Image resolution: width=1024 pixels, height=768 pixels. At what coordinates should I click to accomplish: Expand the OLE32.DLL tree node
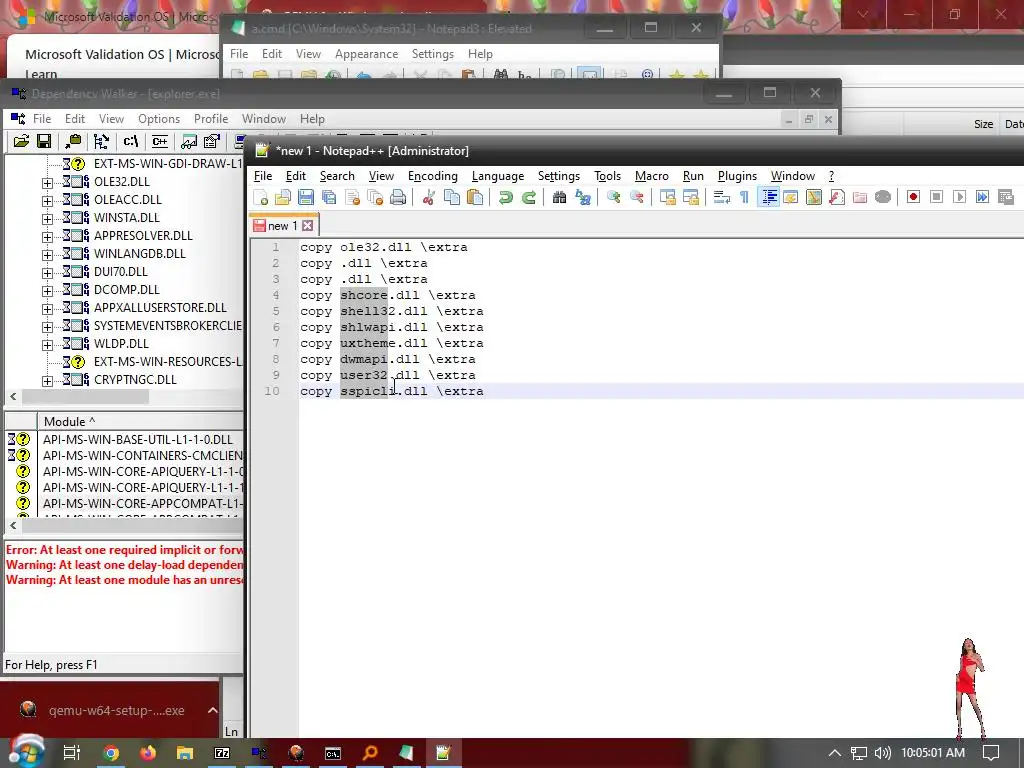[47, 184]
